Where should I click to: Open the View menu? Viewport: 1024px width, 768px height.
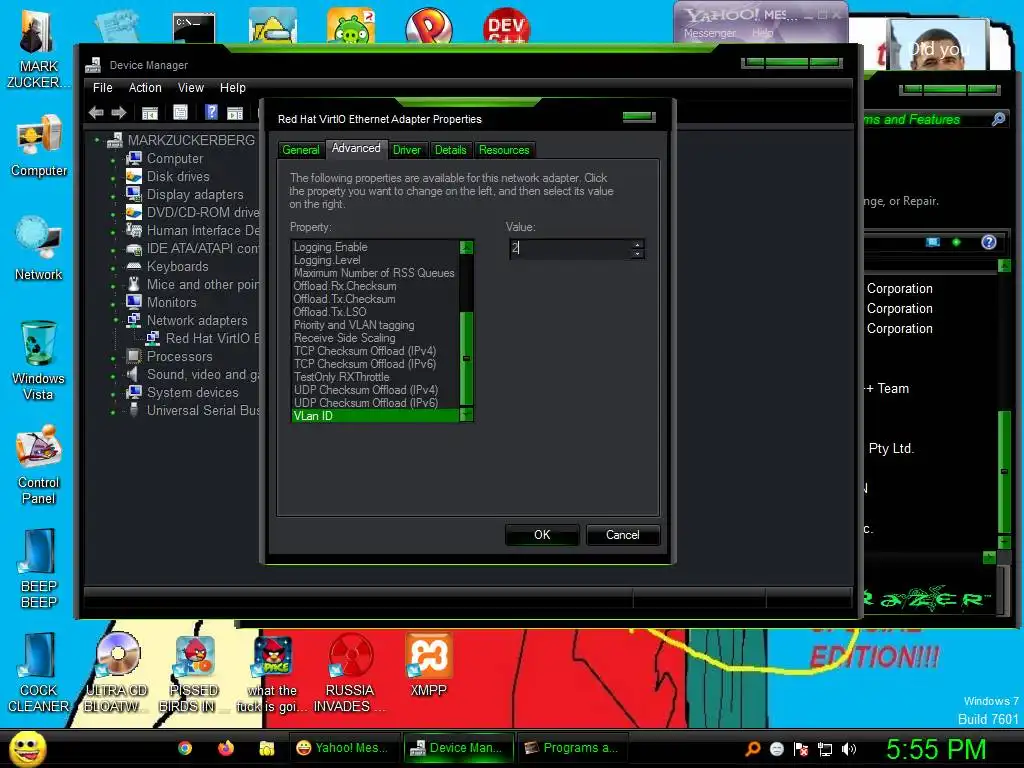point(191,88)
